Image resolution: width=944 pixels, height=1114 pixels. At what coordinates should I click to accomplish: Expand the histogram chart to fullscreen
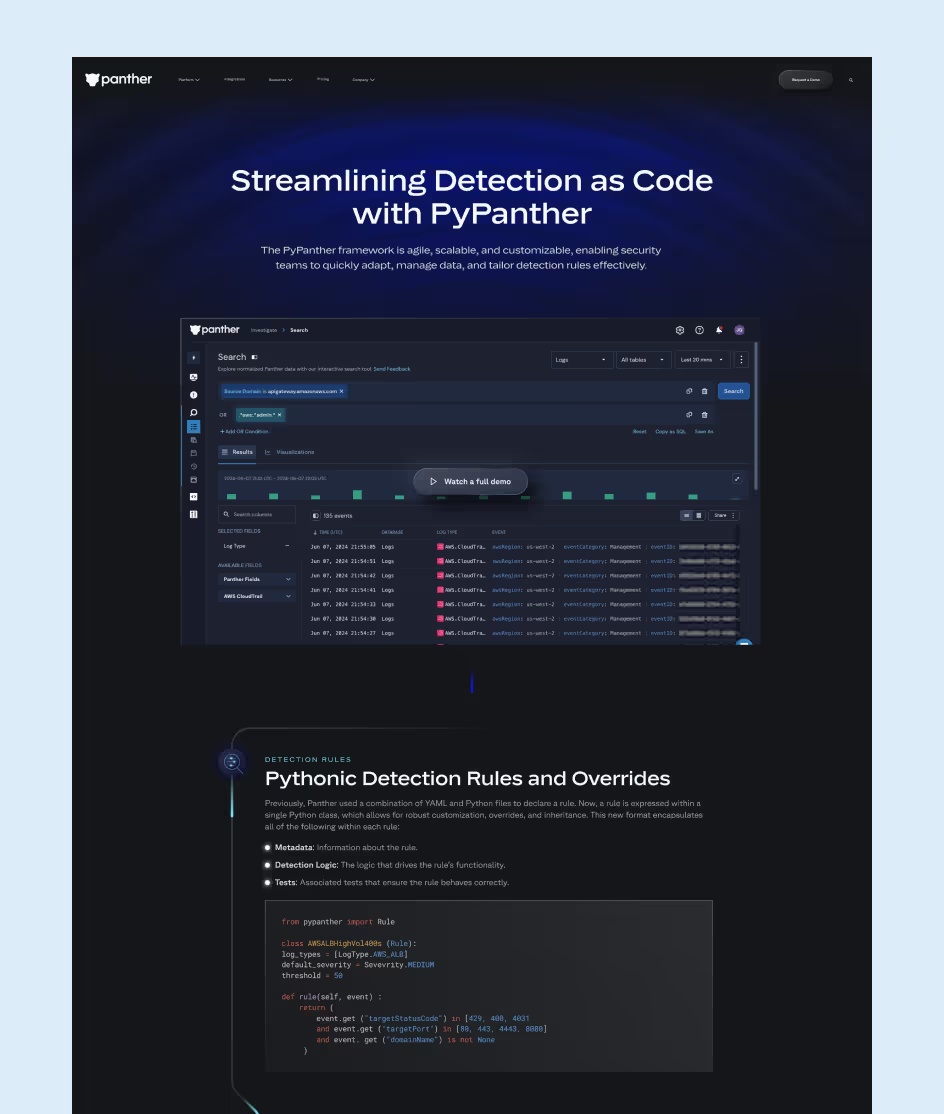[737, 479]
